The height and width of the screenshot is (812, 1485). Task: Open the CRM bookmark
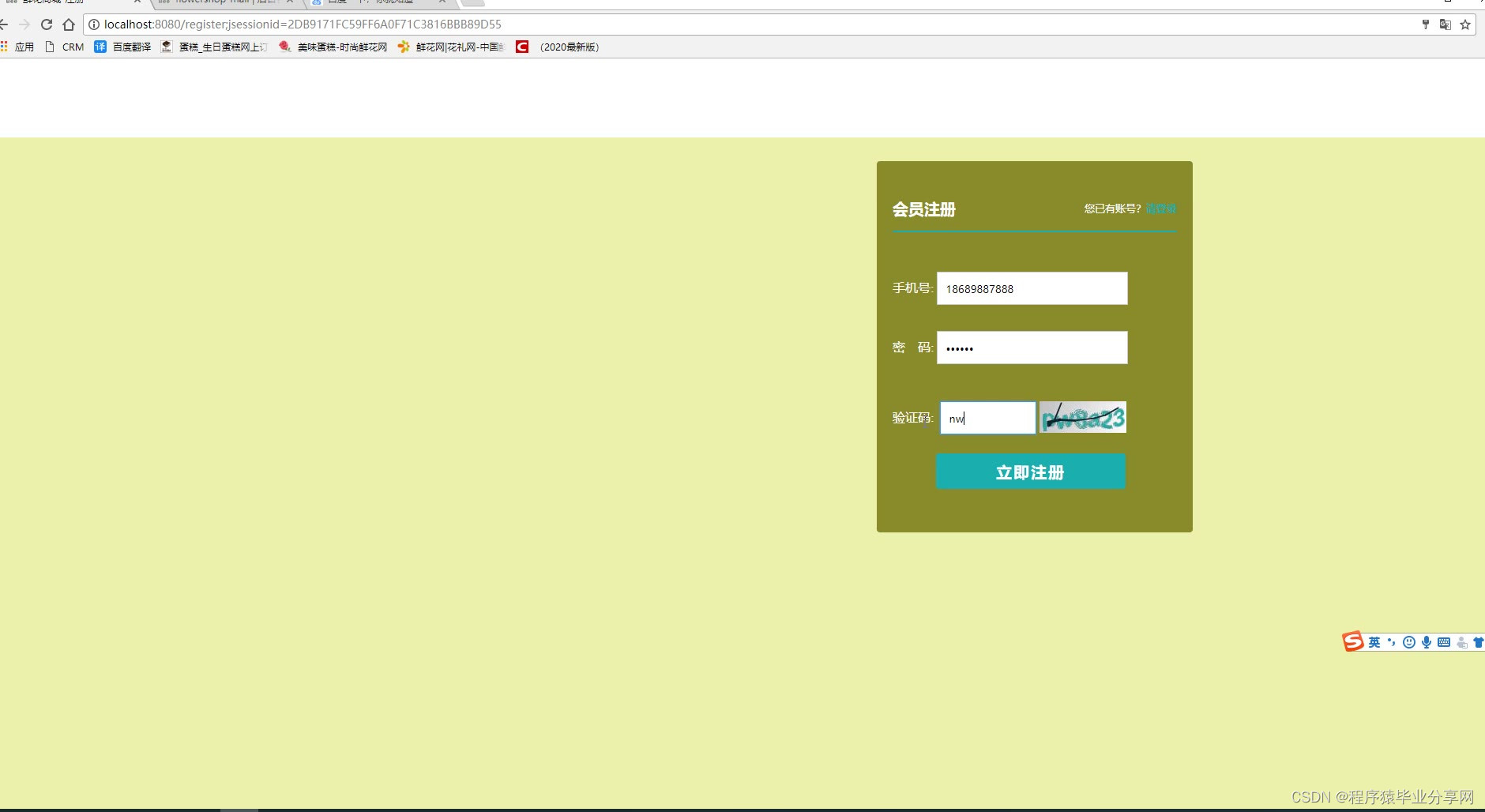65,47
